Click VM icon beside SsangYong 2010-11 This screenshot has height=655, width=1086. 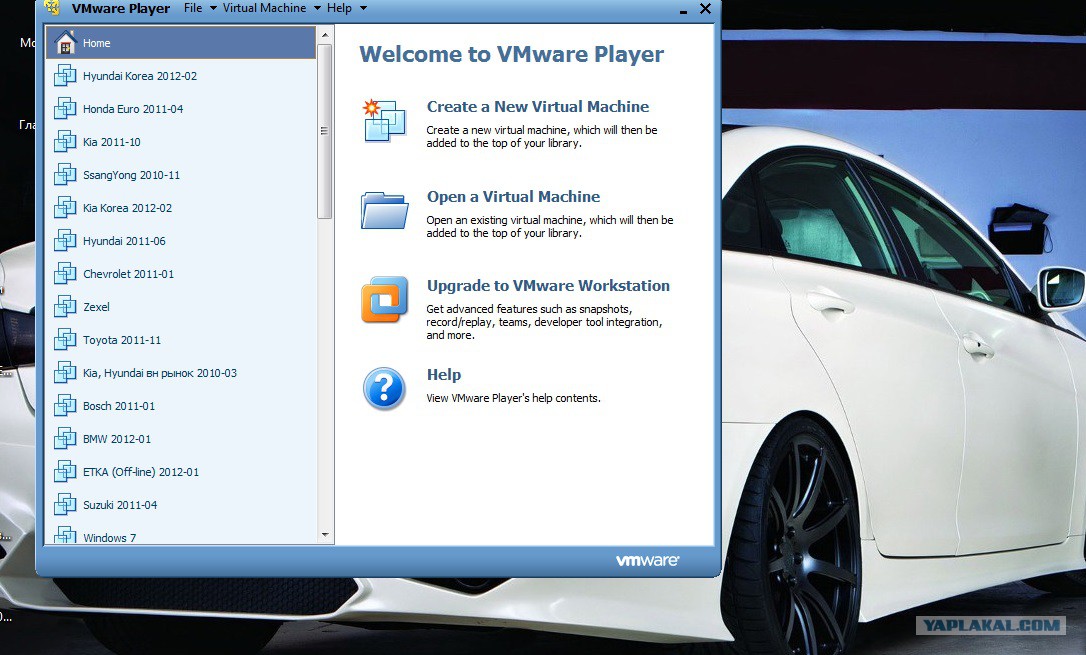coord(65,174)
